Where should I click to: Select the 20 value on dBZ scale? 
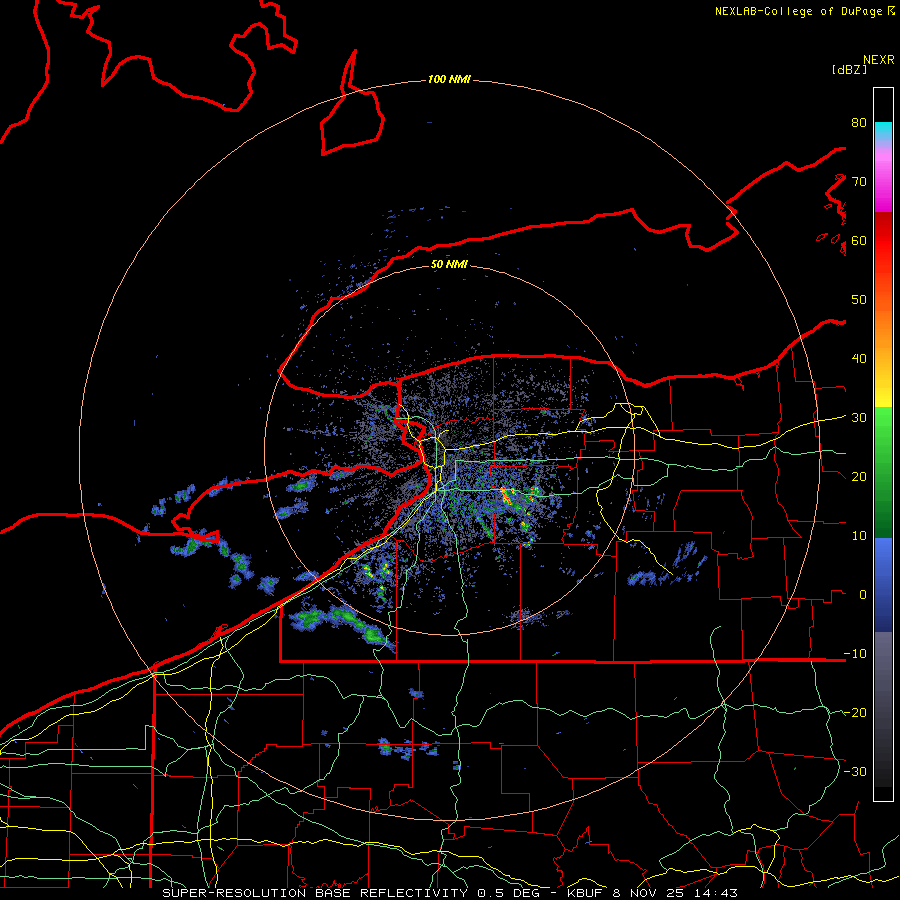tap(859, 477)
